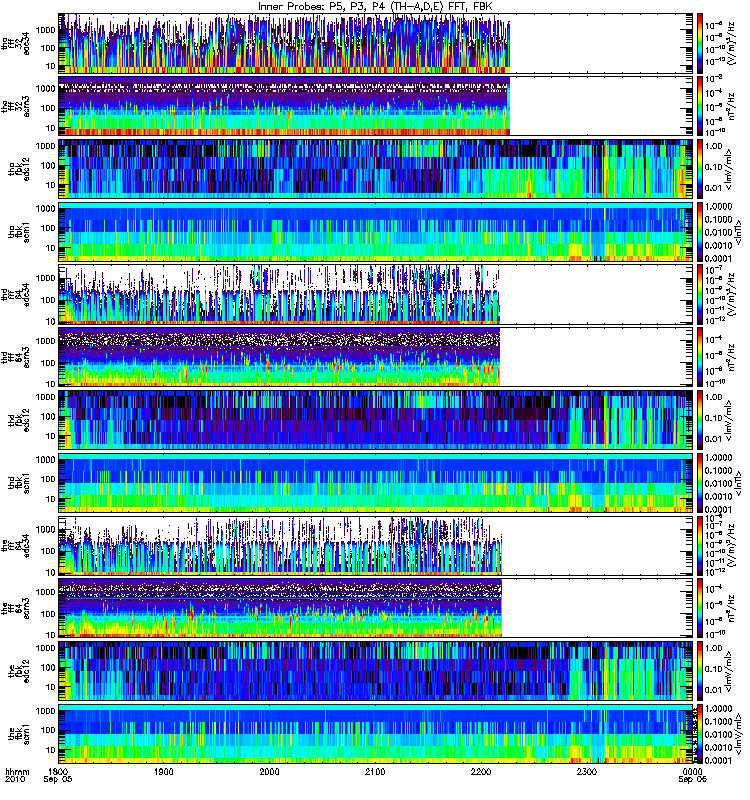Select the thd fff 64 scm3 spectrogram panel

tap(376, 357)
